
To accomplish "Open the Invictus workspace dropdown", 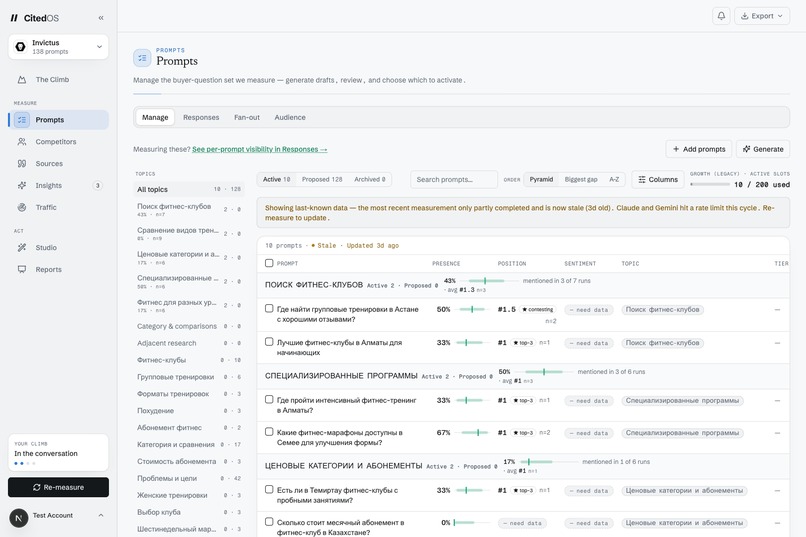I will [58, 47].
